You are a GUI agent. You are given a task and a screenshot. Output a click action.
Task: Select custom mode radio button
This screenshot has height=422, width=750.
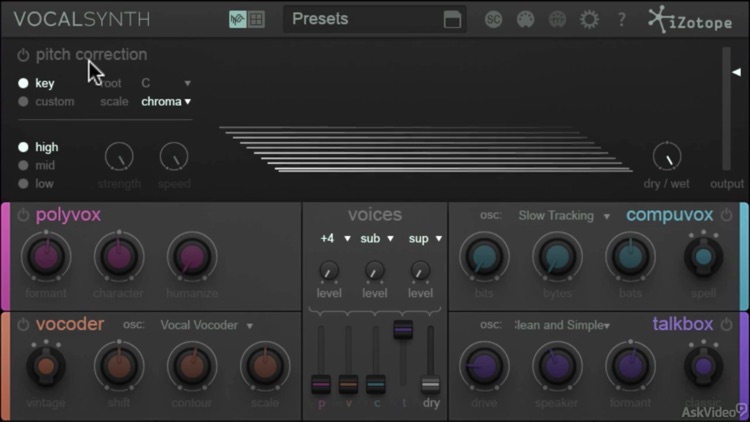23,101
